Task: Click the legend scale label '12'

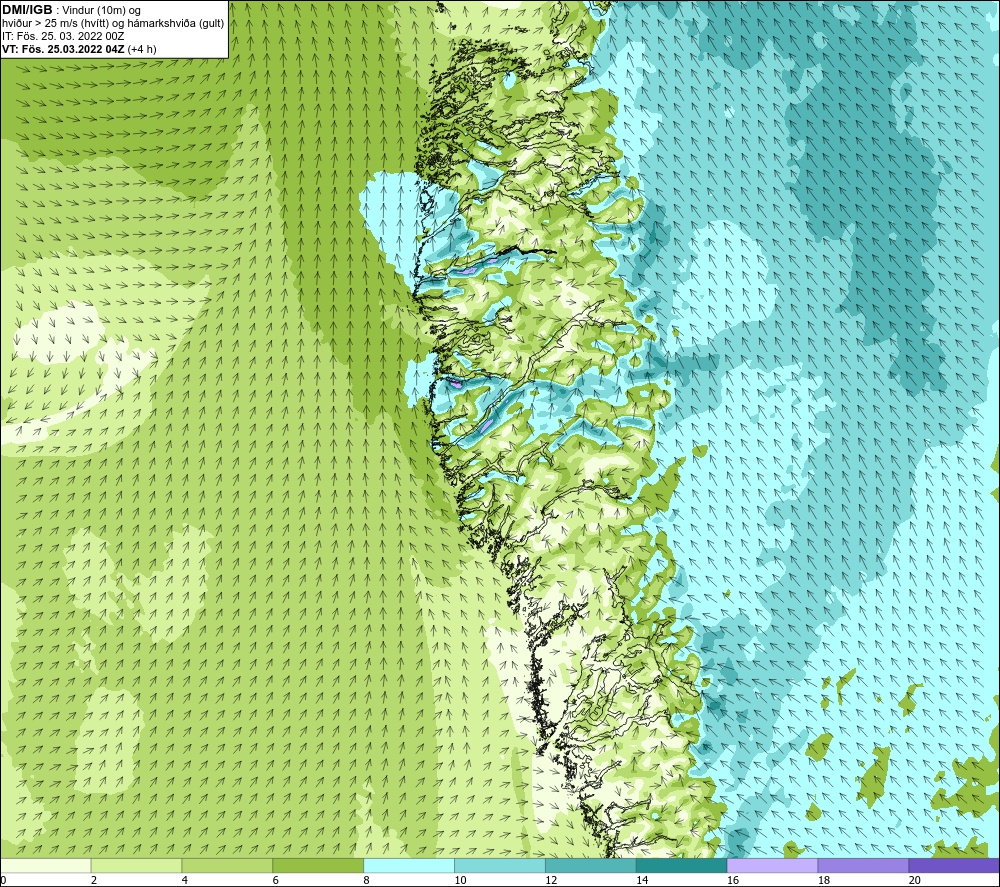Action: pos(551,880)
